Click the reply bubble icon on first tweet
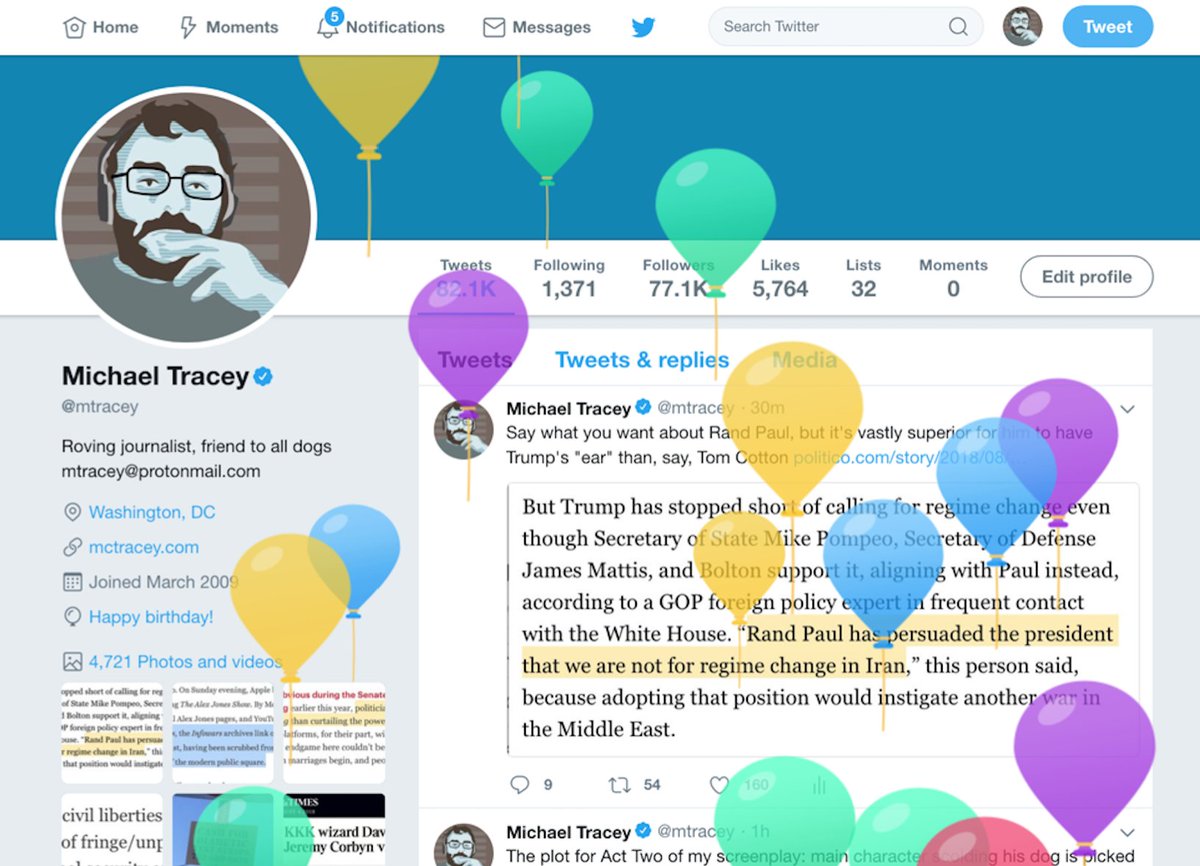Screen dimensions: 1200x866 click(520, 785)
